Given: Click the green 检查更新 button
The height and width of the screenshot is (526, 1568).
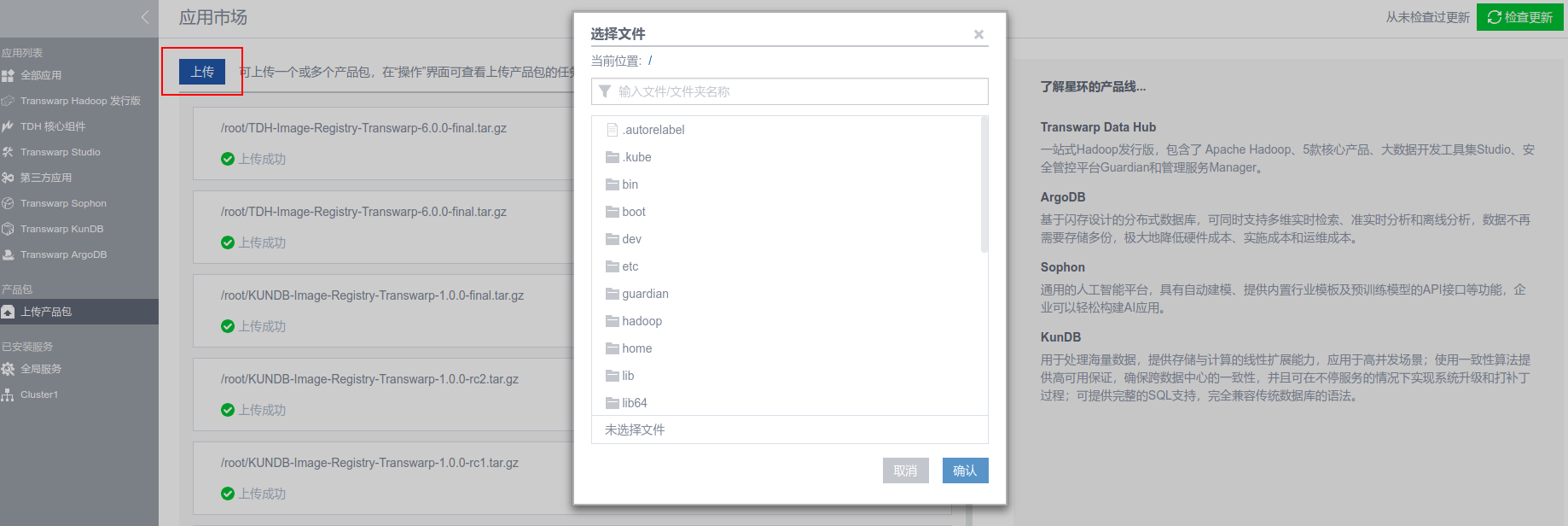Looking at the screenshot, I should point(1519,17).
